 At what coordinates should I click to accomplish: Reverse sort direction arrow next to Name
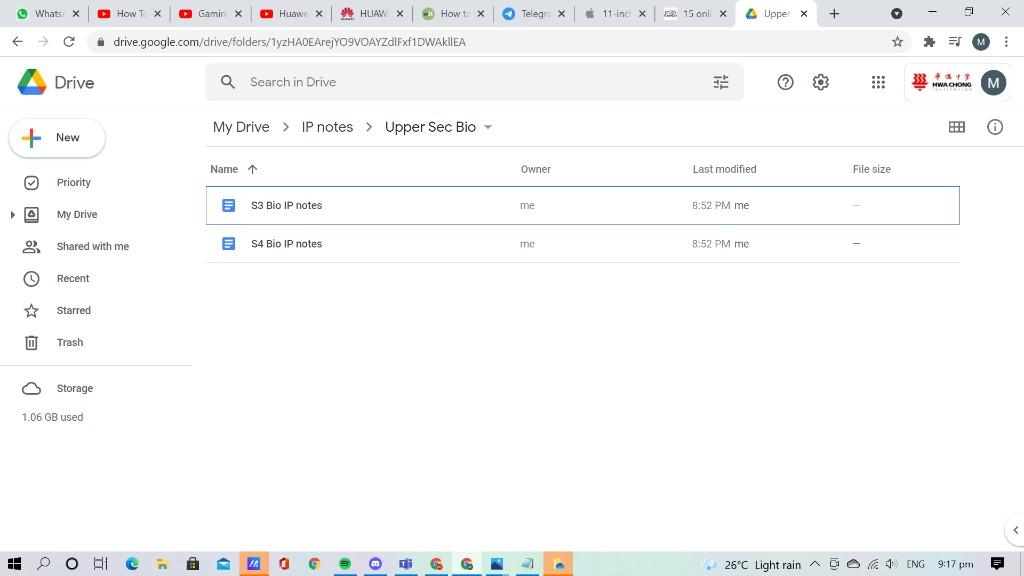tap(252, 169)
